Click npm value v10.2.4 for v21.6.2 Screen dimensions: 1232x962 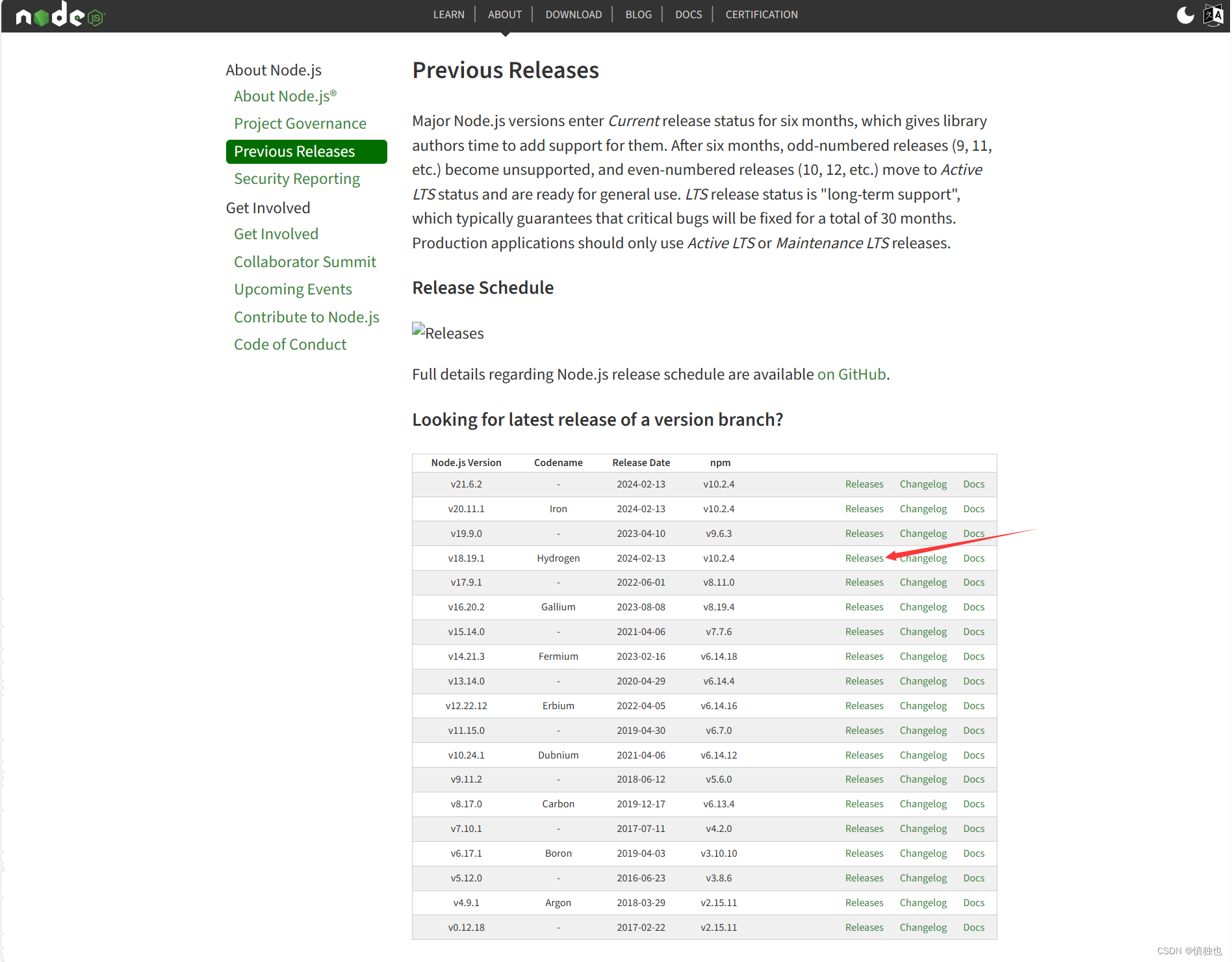pyautogui.click(x=719, y=484)
